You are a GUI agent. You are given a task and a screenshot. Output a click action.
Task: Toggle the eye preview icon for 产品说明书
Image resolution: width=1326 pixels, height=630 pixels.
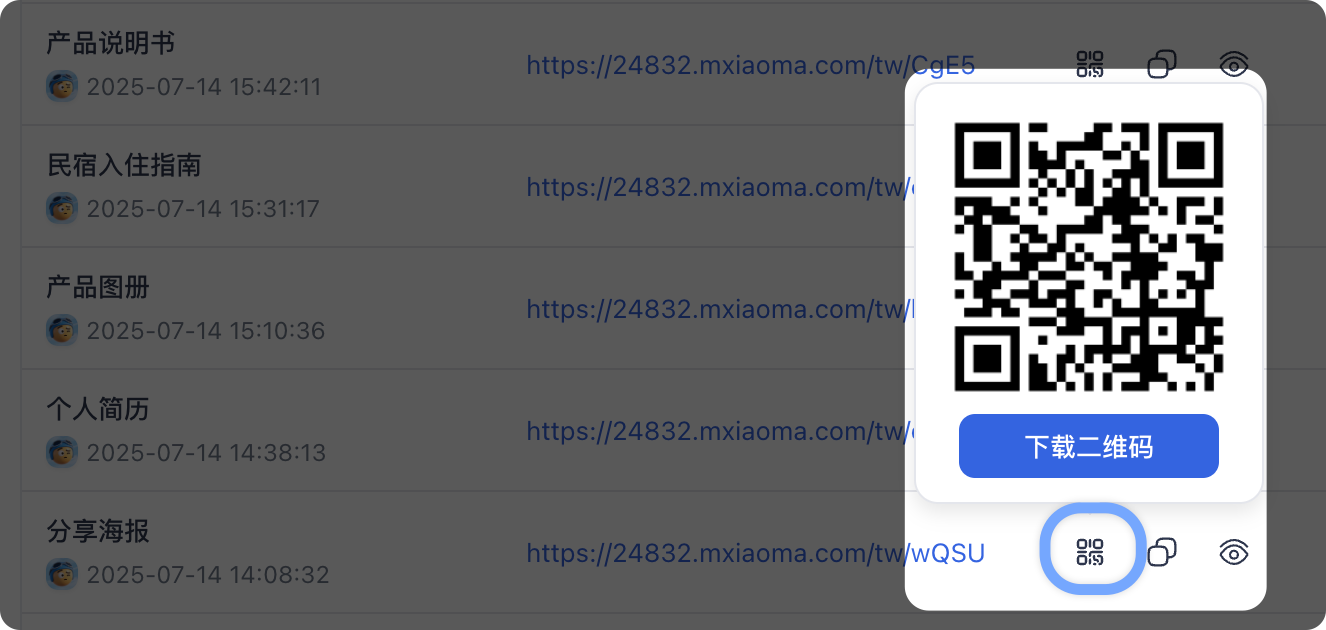(x=1235, y=65)
